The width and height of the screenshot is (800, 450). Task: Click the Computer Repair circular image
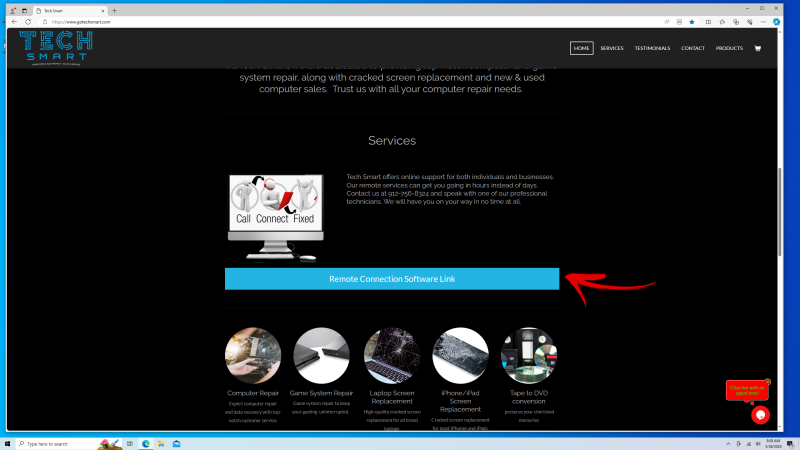coord(253,356)
